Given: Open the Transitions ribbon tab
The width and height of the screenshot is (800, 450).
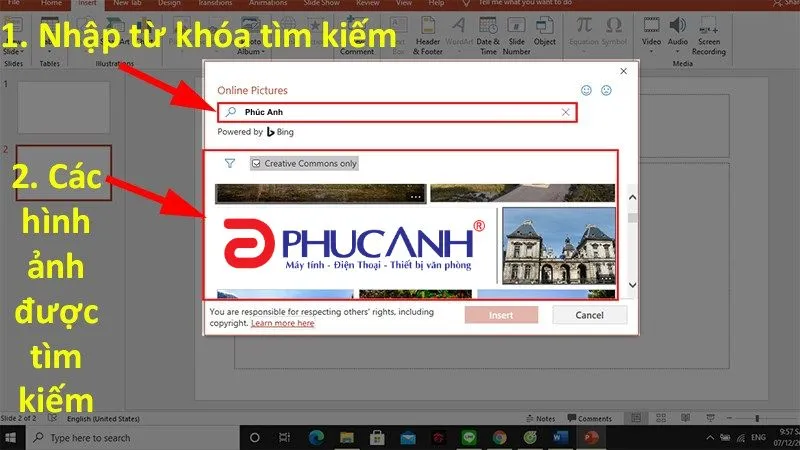Looking at the screenshot, I should tap(215, 3).
